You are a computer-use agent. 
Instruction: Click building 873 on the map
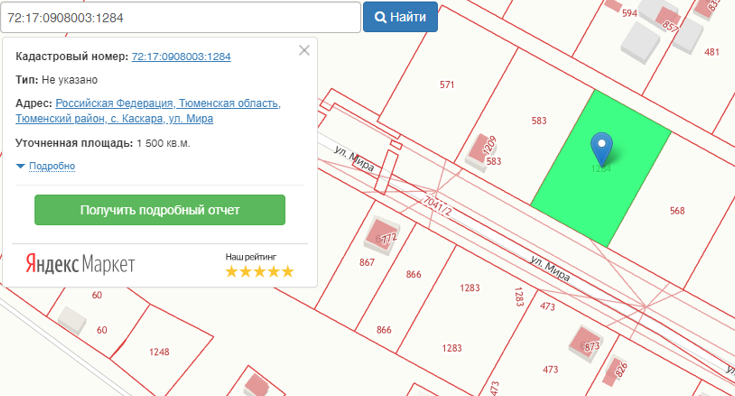(x=585, y=344)
